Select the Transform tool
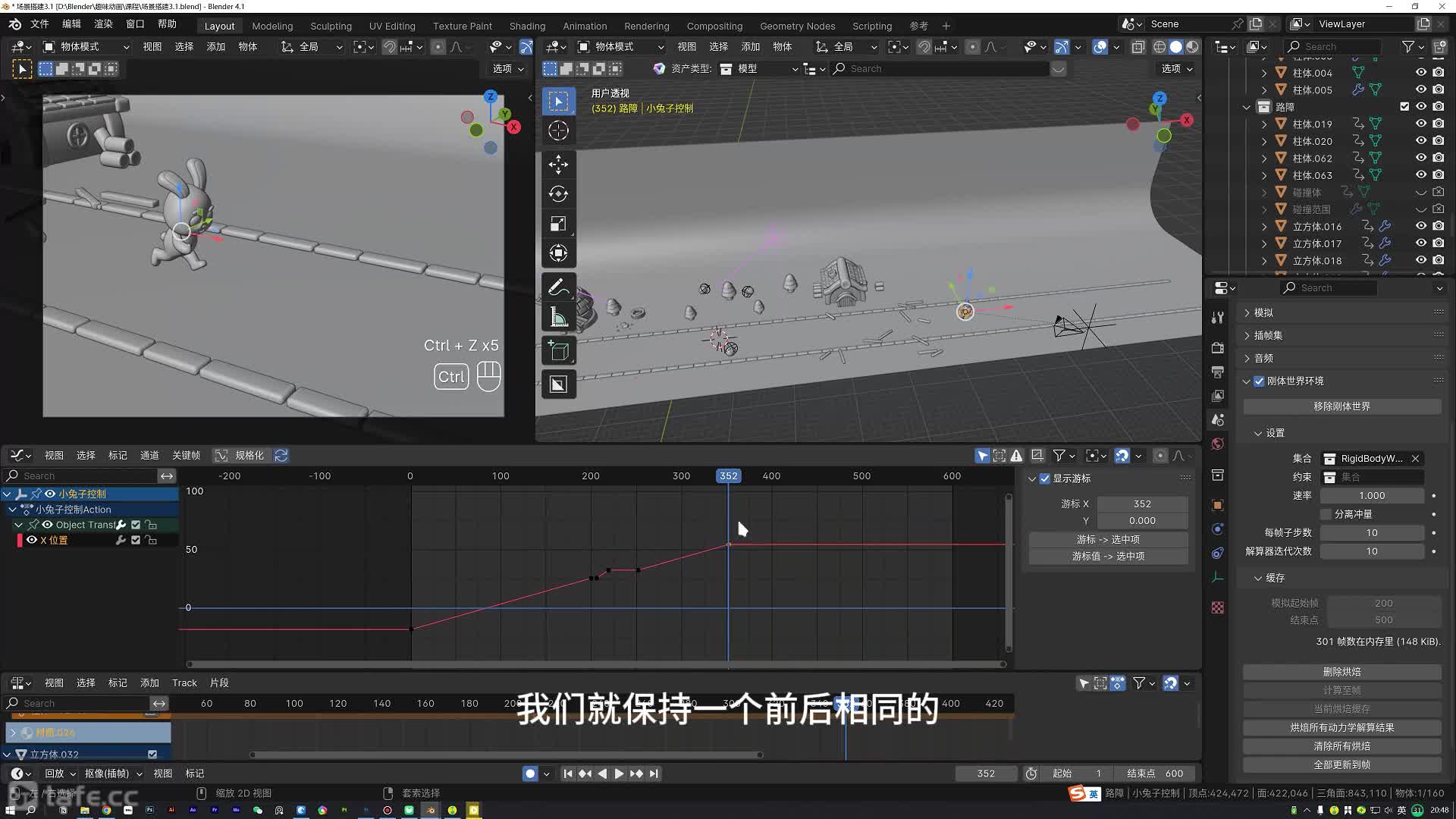Image resolution: width=1456 pixels, height=819 pixels. (558, 253)
